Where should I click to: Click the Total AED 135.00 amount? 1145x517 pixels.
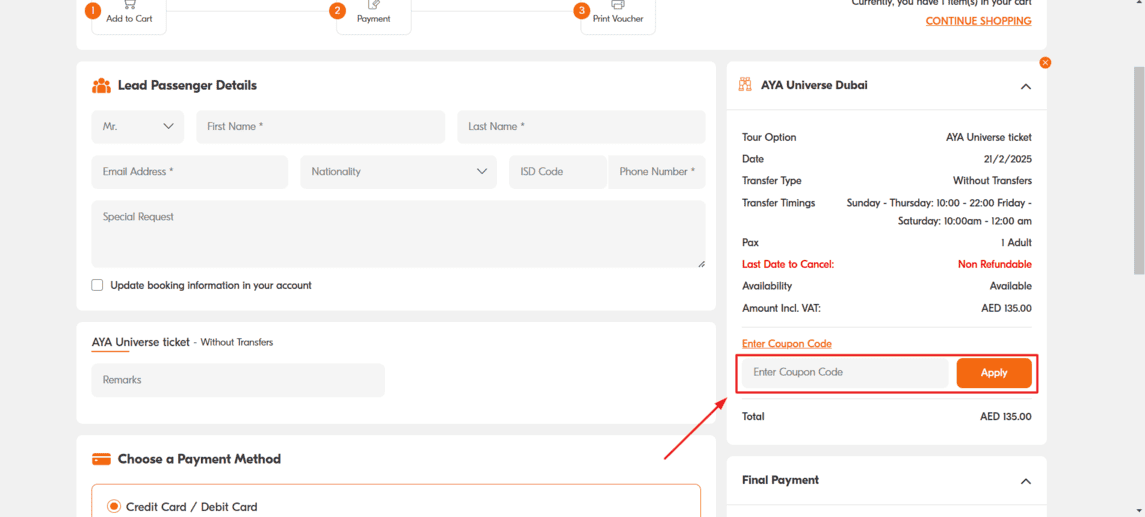pos(1006,417)
